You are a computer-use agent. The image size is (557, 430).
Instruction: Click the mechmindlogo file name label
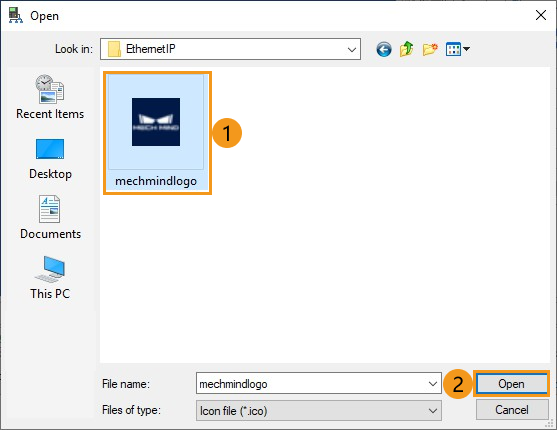point(156,181)
